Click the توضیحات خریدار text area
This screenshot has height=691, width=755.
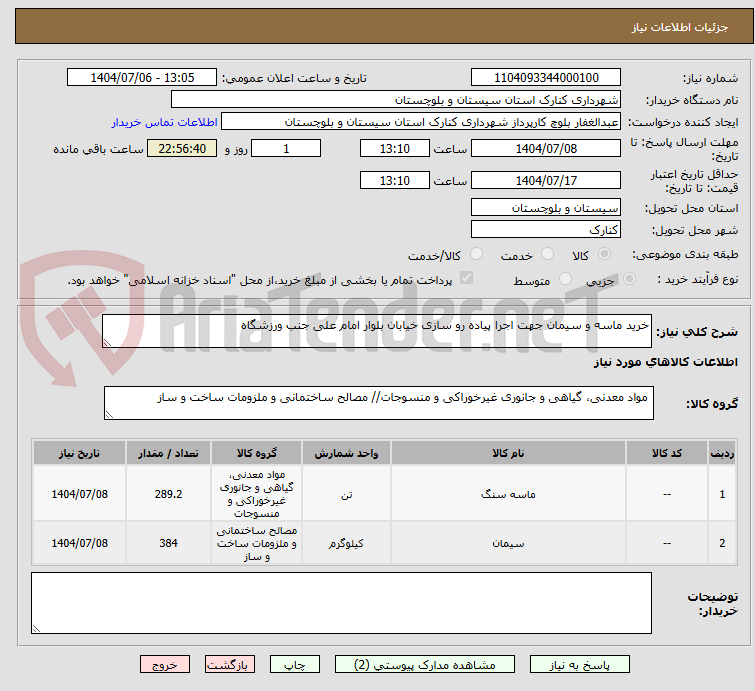341,603
